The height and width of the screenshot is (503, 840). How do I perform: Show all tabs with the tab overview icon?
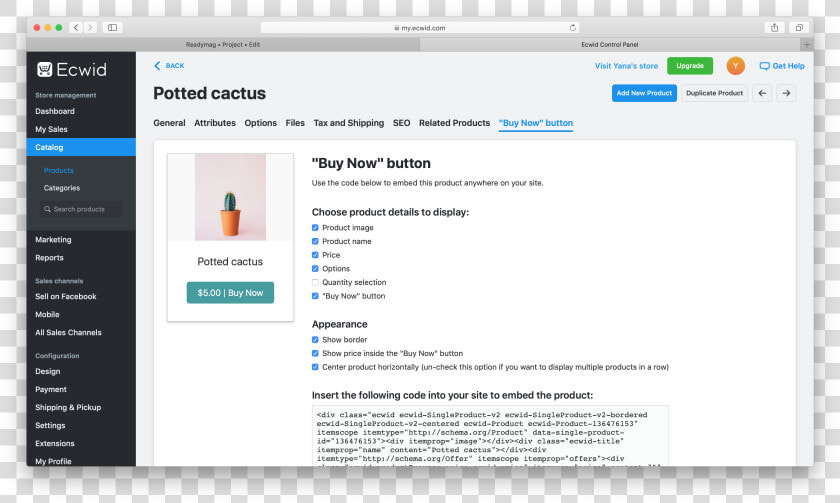tap(799, 27)
